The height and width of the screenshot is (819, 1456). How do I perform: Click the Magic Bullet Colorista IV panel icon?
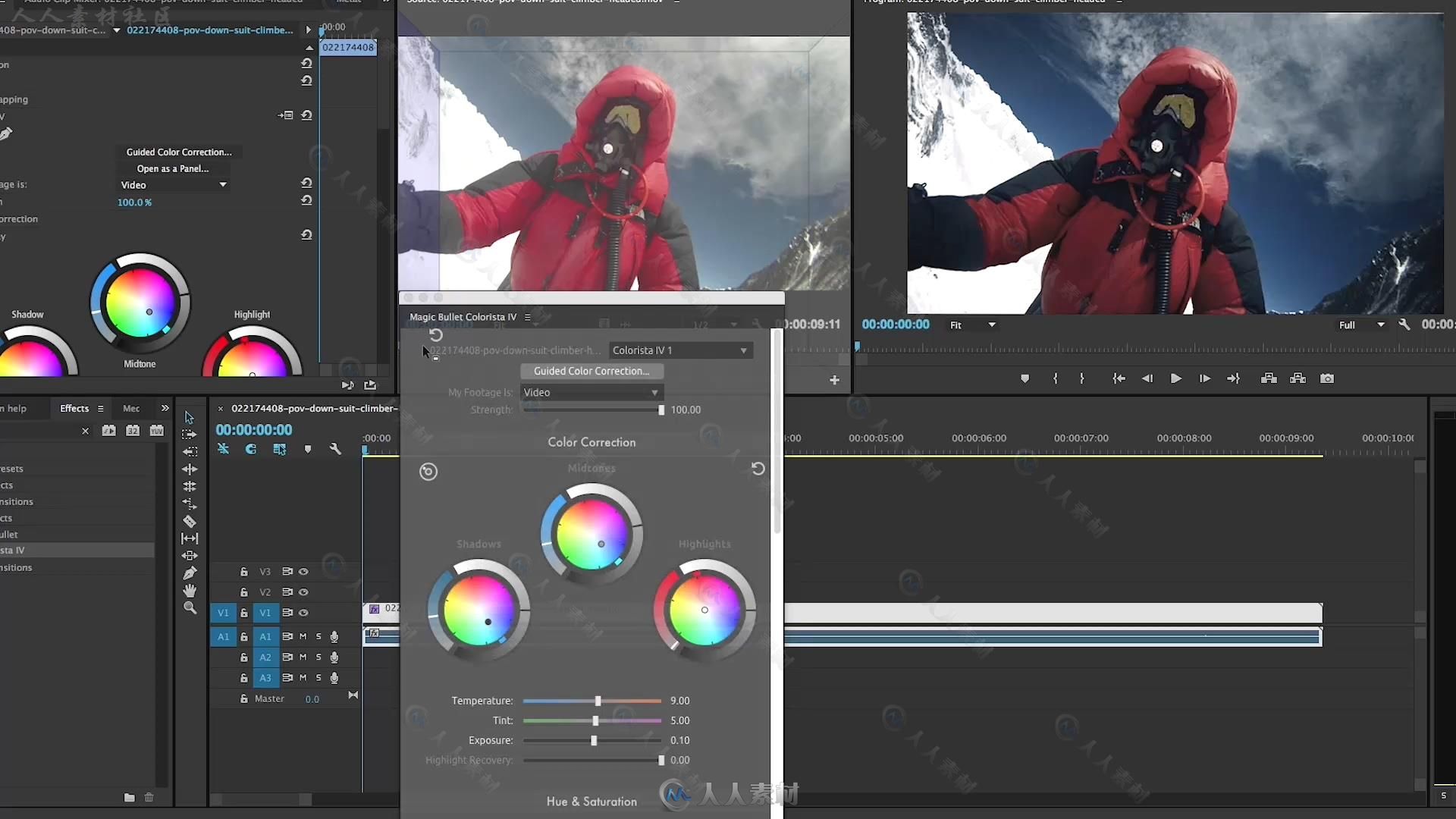(527, 316)
